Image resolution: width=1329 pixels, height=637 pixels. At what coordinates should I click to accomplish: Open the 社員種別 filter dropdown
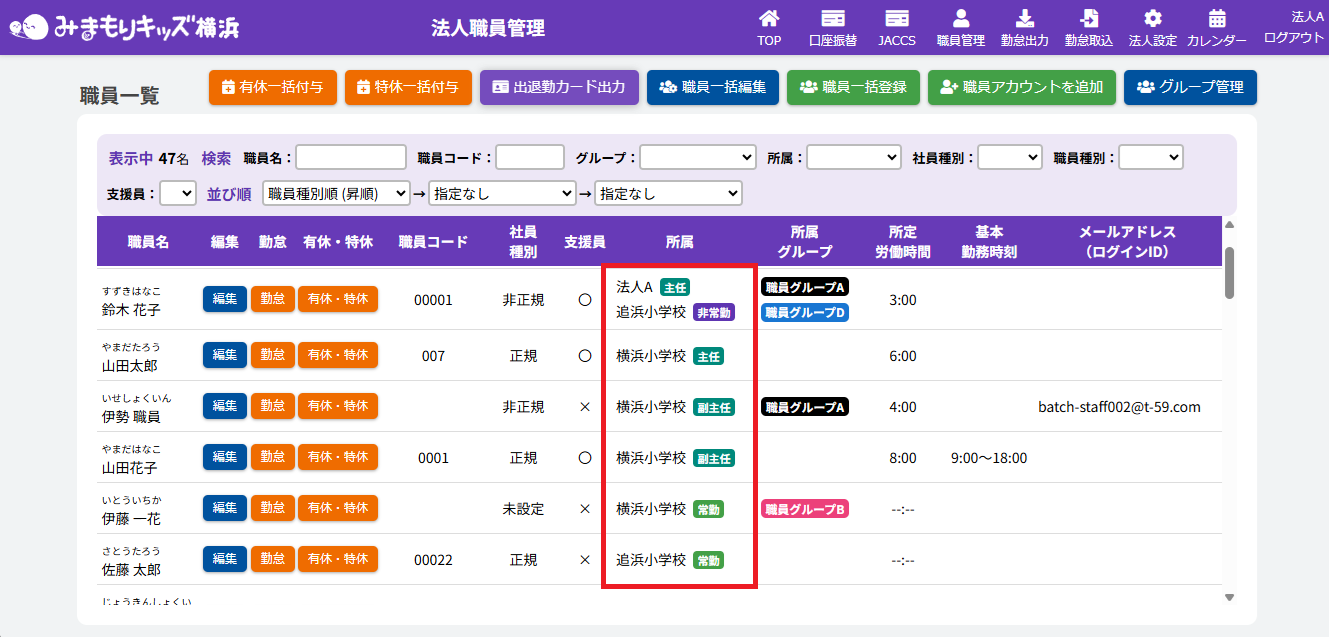click(x=1010, y=157)
